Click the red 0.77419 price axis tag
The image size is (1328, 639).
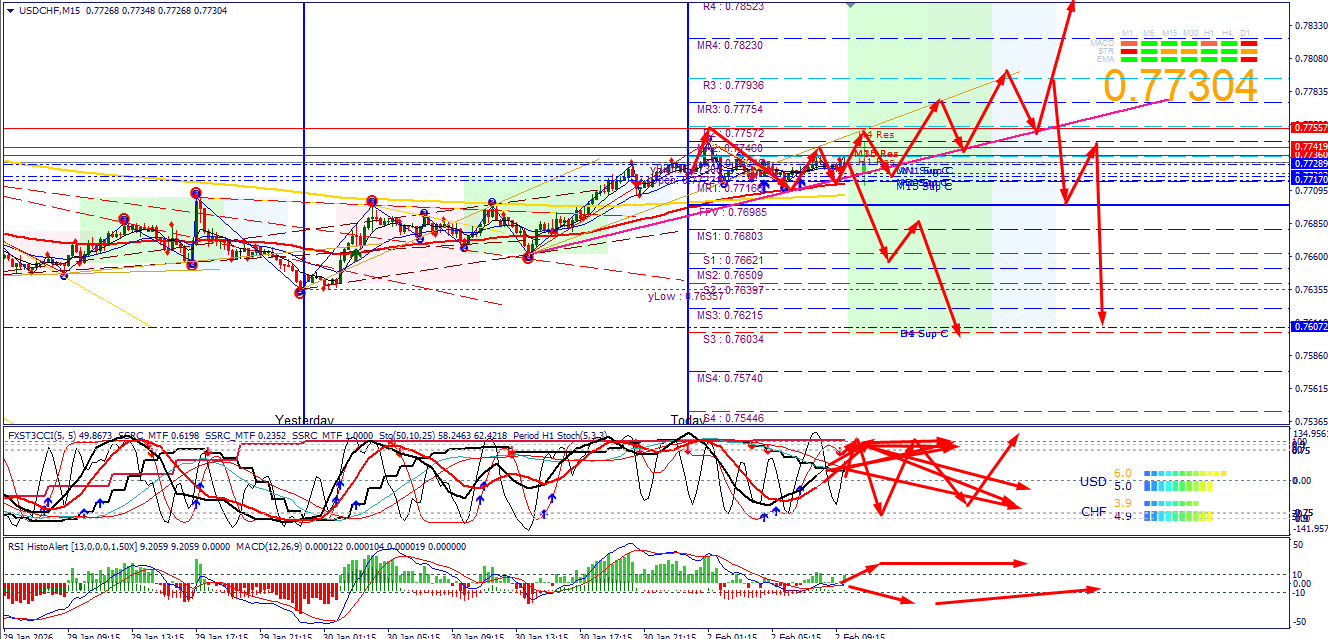[1309, 146]
